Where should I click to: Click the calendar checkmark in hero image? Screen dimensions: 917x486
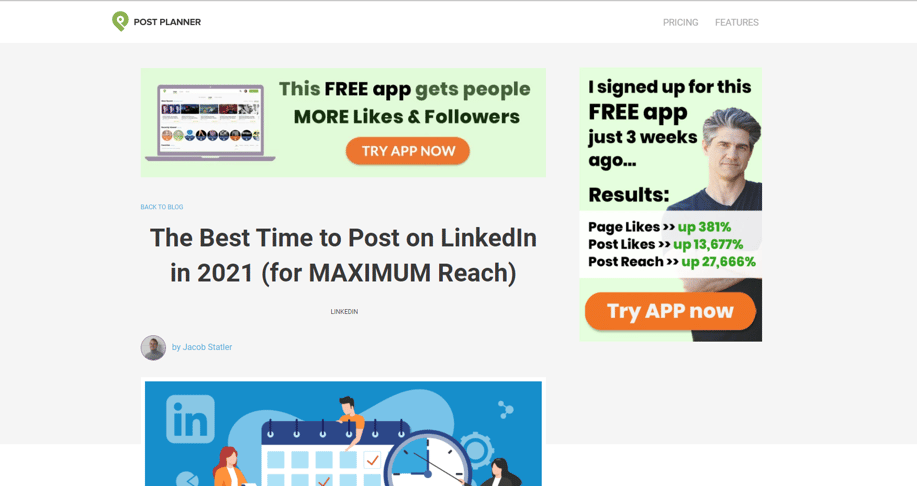tap(372, 460)
